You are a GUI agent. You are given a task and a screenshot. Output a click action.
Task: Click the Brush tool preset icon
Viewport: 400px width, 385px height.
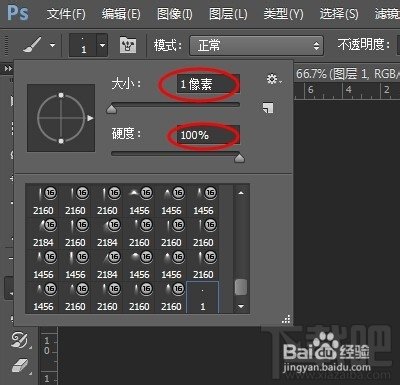pos(33,45)
